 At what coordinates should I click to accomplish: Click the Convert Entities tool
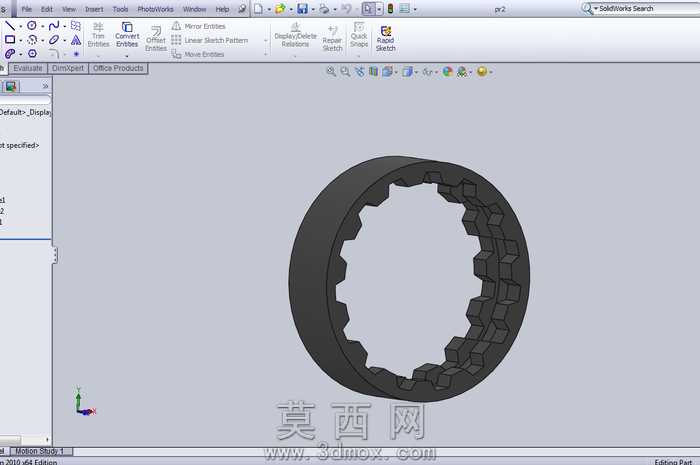(x=127, y=35)
